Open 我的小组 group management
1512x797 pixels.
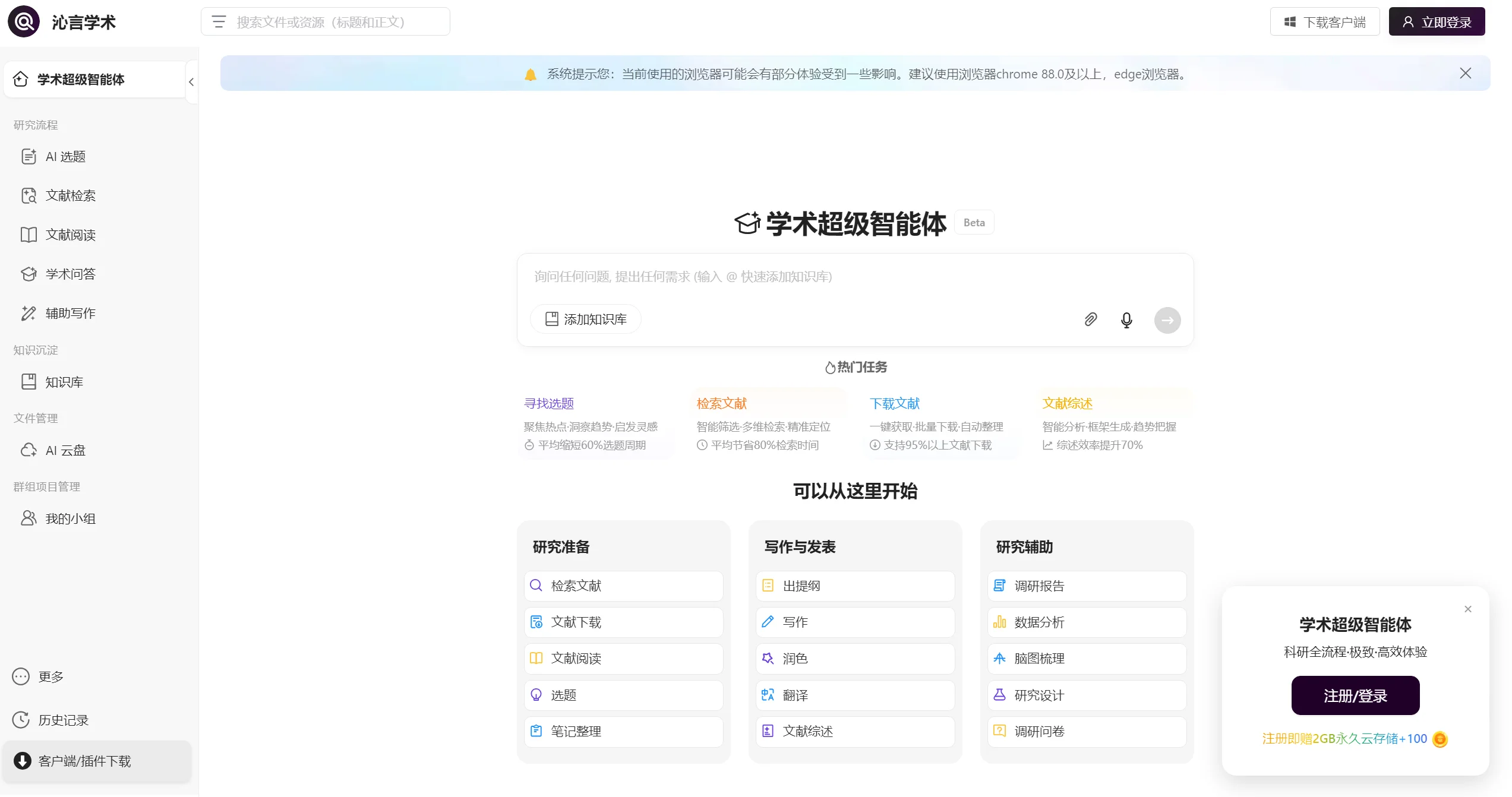click(70, 518)
